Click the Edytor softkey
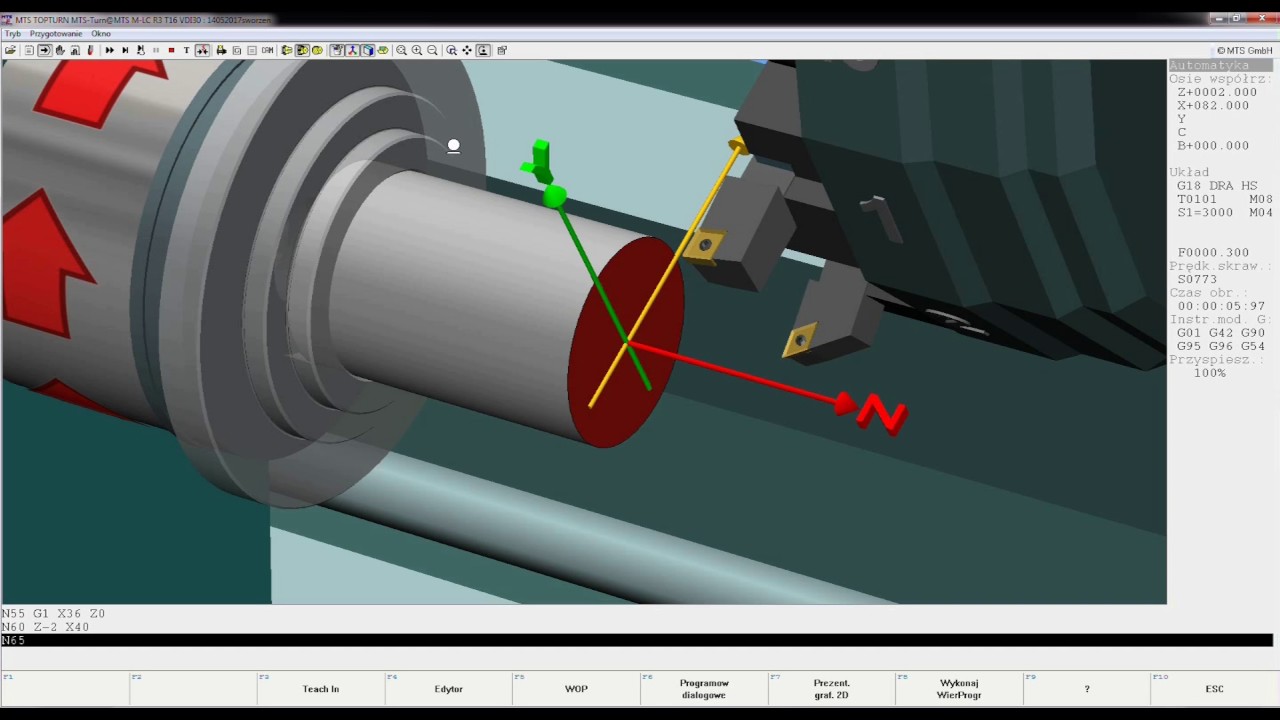The width and height of the screenshot is (1280, 720). click(449, 689)
